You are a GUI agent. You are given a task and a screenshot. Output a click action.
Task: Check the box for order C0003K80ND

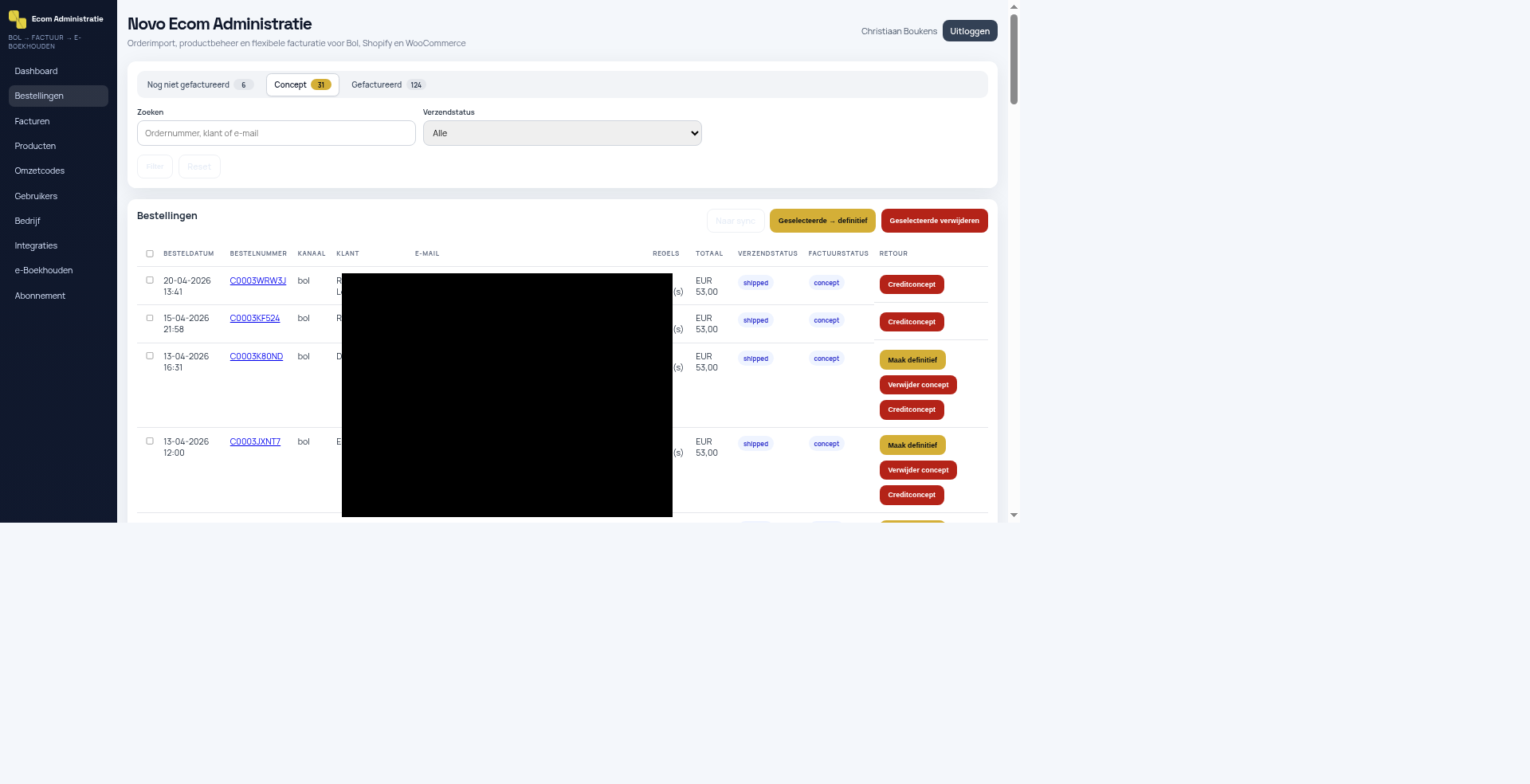tap(150, 356)
